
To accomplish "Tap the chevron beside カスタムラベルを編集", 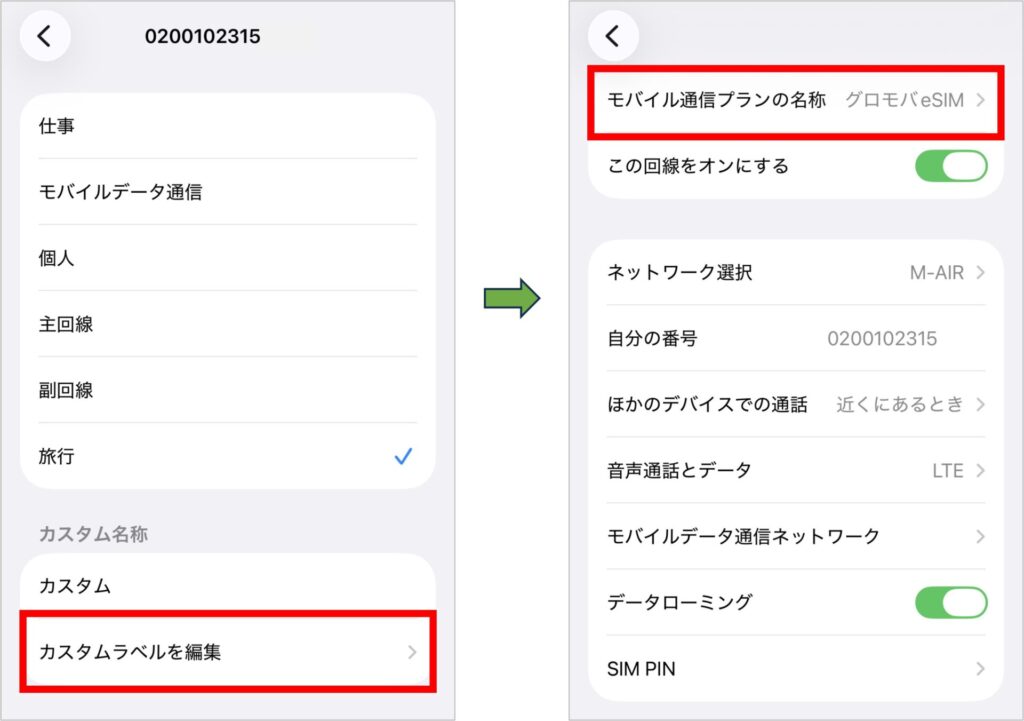I will 411,652.
